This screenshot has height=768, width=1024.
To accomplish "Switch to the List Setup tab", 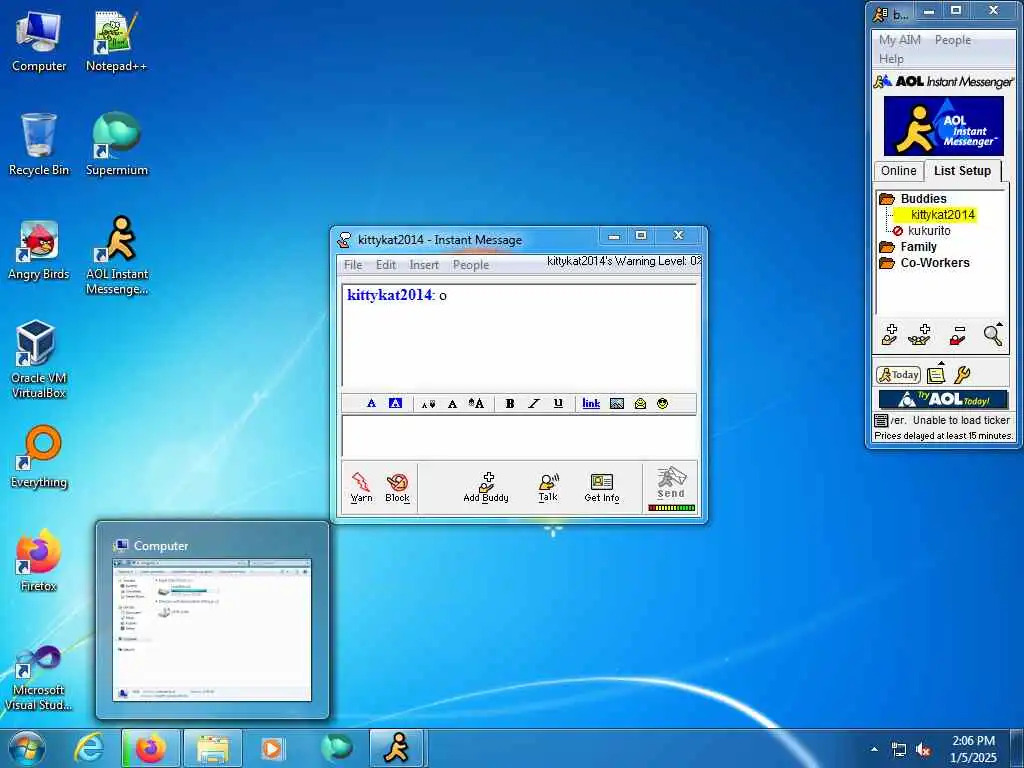I will 962,170.
